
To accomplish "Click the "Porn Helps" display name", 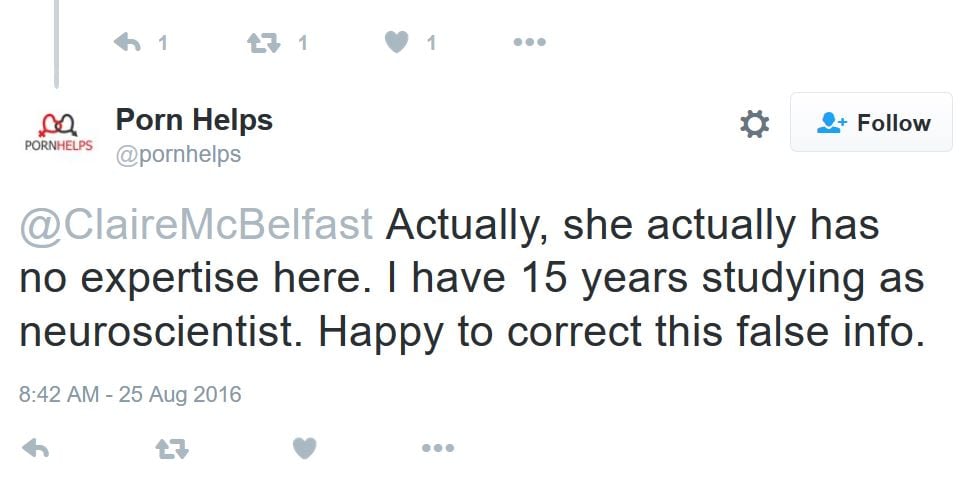I will click(x=194, y=121).
